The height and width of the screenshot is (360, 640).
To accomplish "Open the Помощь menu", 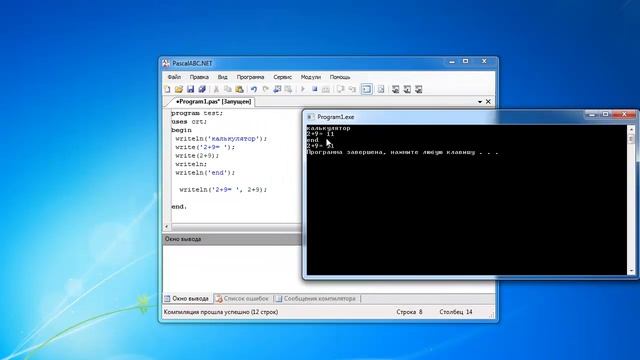I will pyautogui.click(x=340, y=77).
